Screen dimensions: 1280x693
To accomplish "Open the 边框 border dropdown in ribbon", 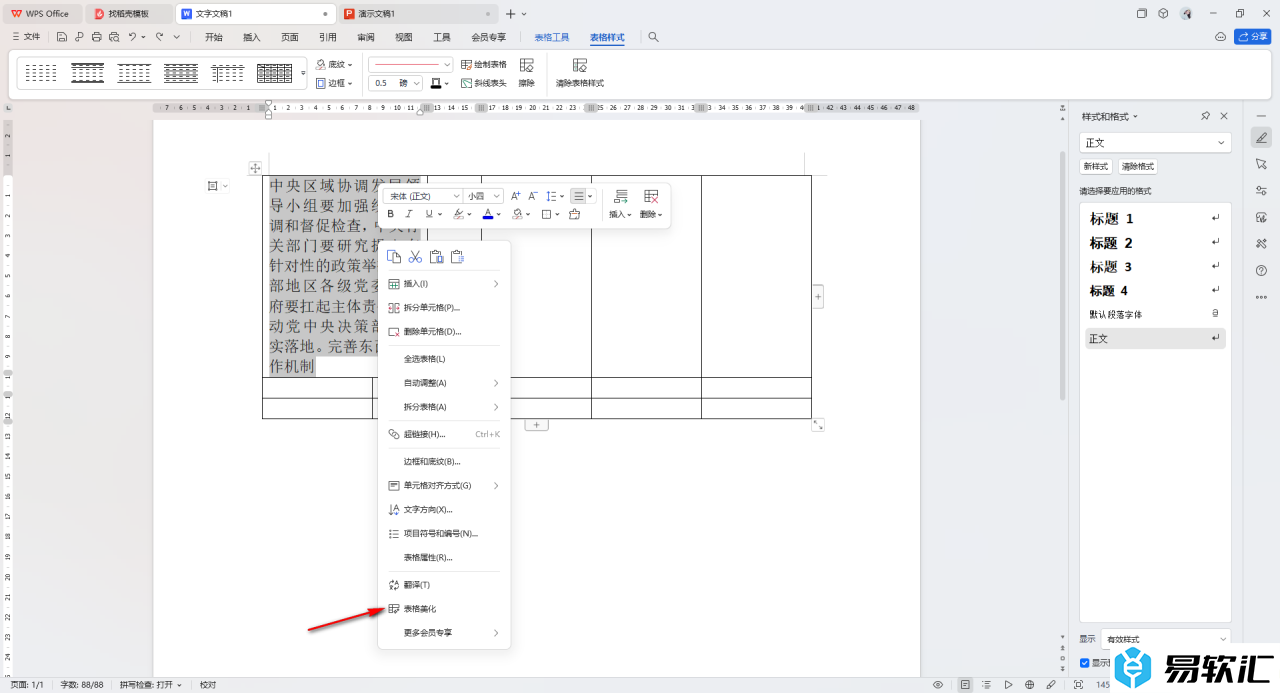I will click(335, 83).
